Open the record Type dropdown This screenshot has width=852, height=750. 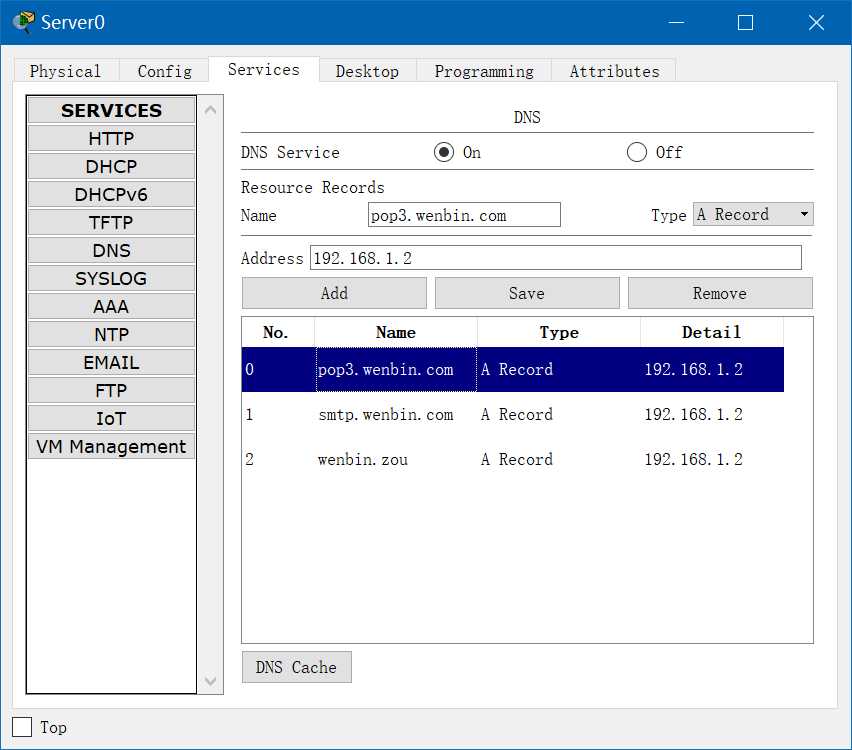pos(753,214)
